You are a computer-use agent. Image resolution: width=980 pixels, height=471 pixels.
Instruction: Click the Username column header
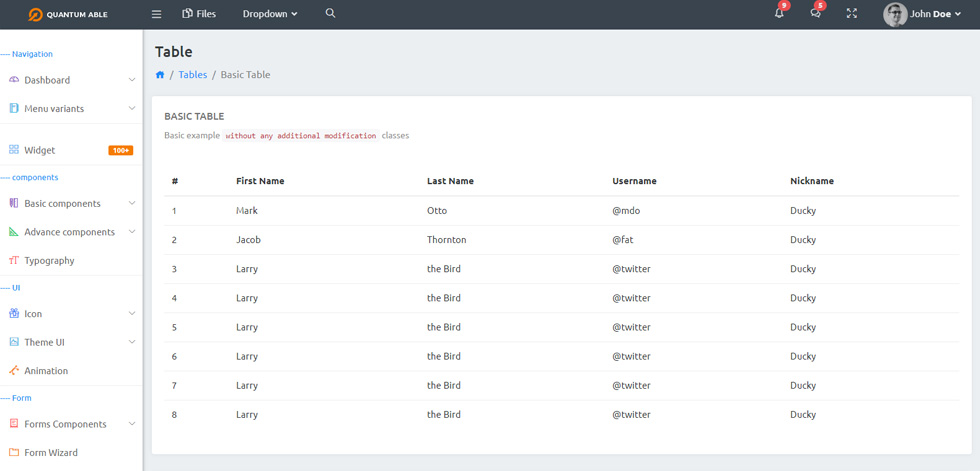point(634,181)
